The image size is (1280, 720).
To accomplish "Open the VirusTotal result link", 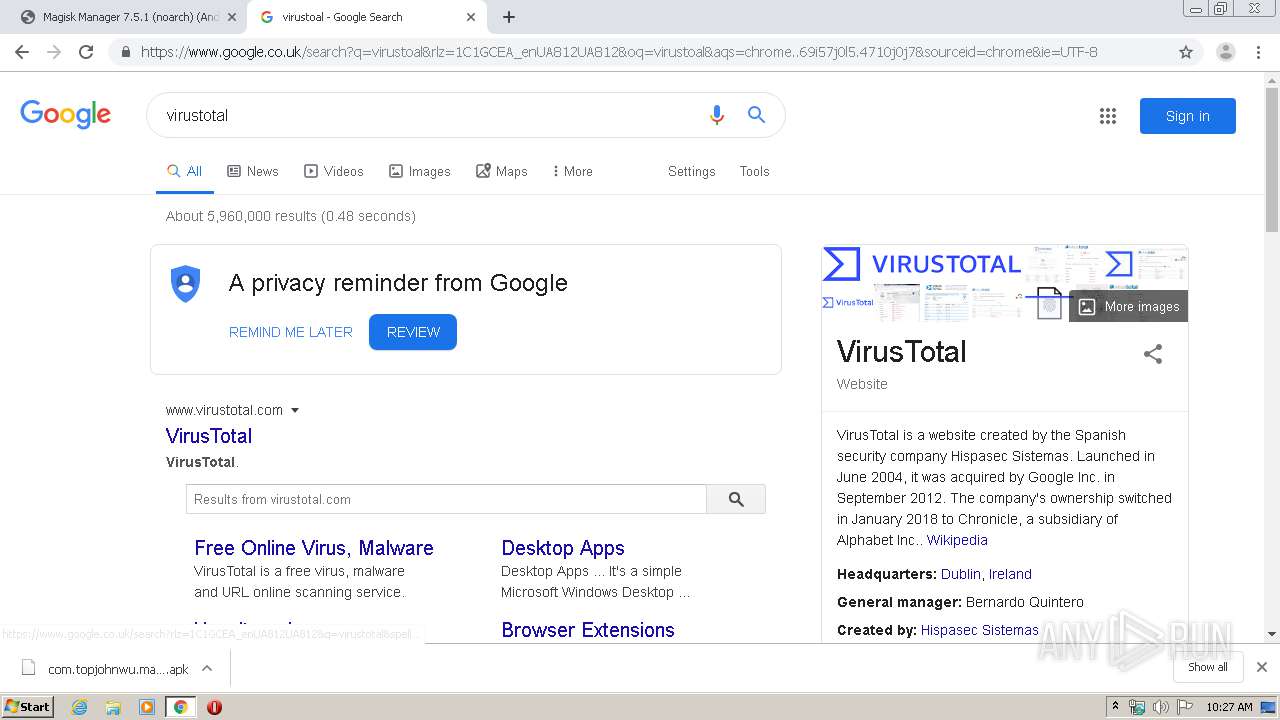I will point(209,436).
